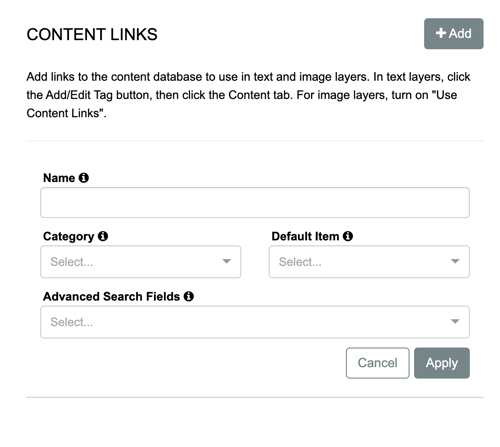Screen dimensions: 500x447
Task: Open the Default Item dropdown arrow
Action: (455, 261)
